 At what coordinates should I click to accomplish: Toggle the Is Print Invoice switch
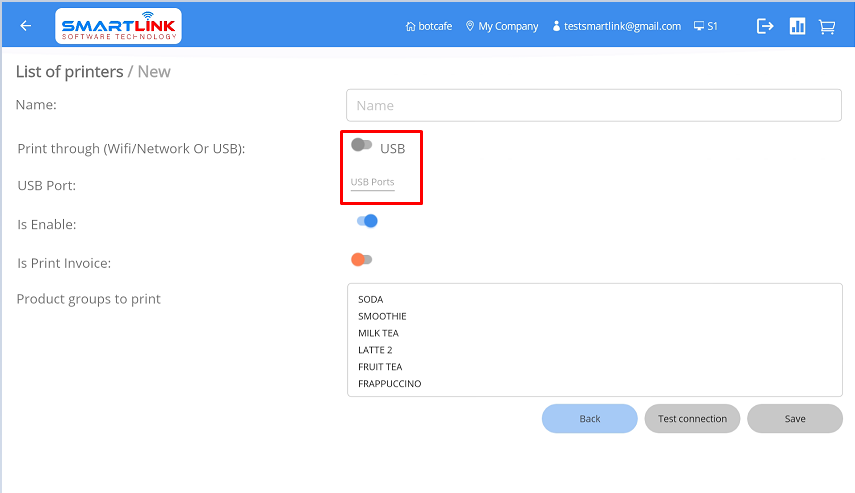tap(361, 260)
